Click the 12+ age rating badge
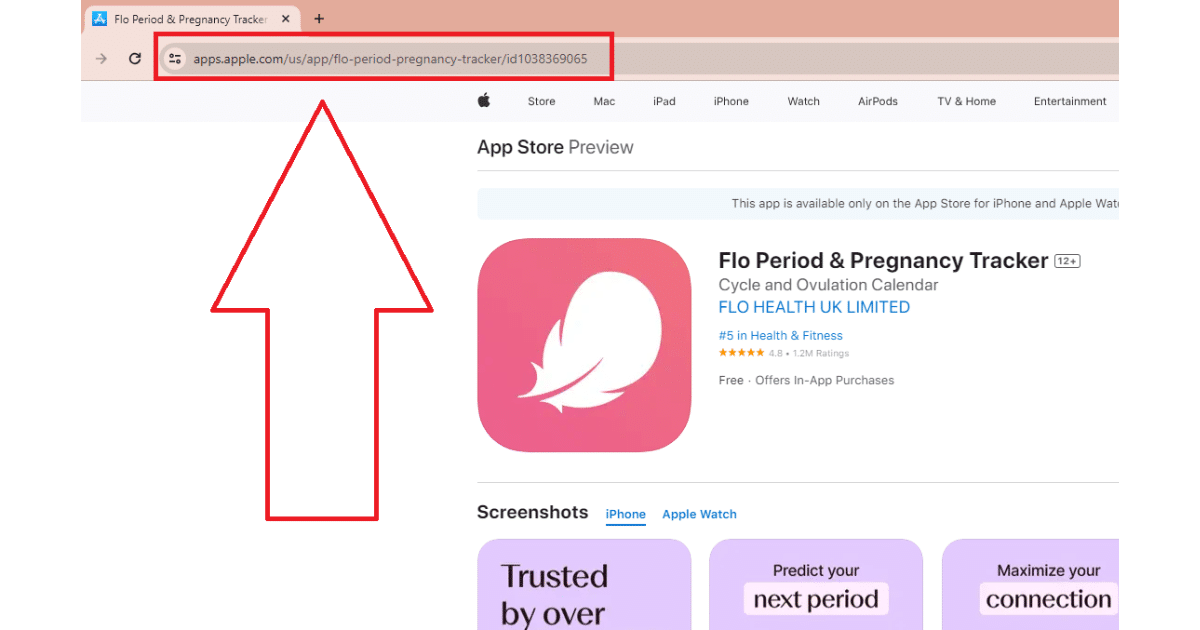This screenshot has height=630, width=1200. click(x=1067, y=261)
